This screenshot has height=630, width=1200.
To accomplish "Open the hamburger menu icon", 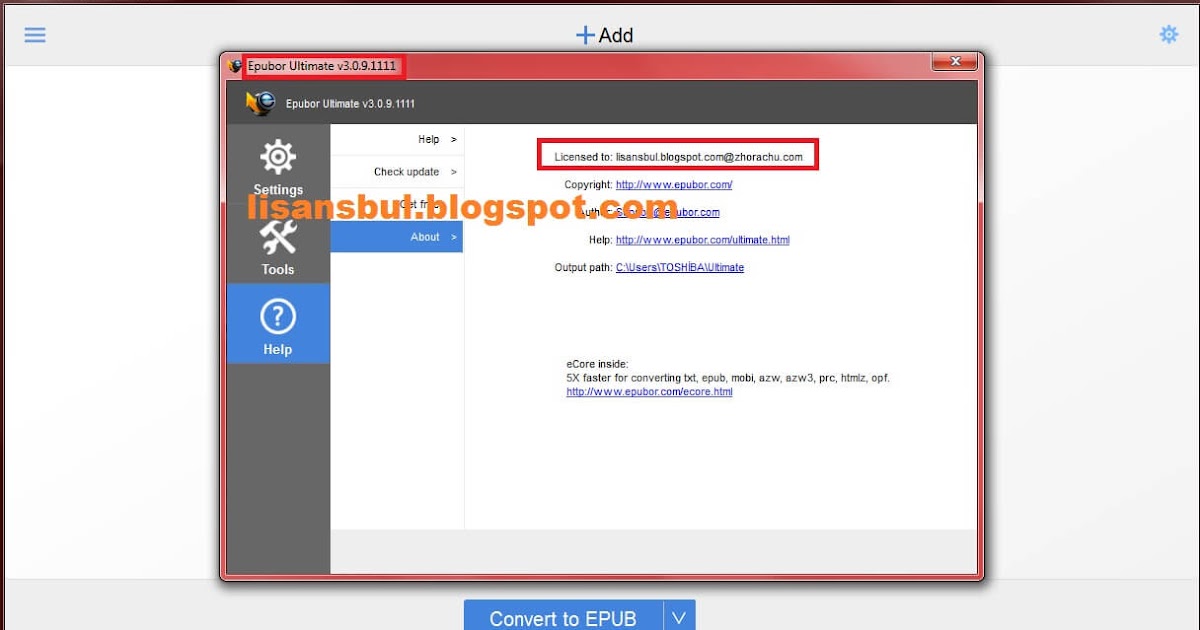I will (x=35, y=34).
